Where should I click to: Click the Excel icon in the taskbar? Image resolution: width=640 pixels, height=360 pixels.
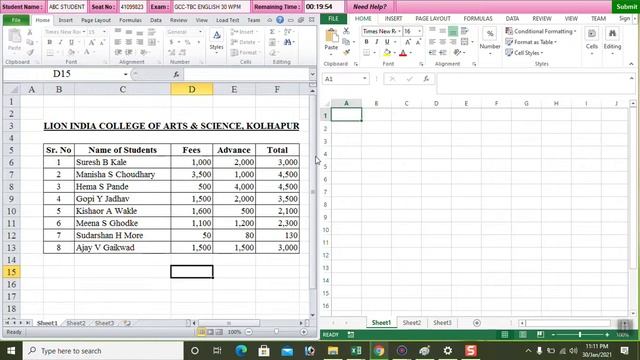[356, 351]
